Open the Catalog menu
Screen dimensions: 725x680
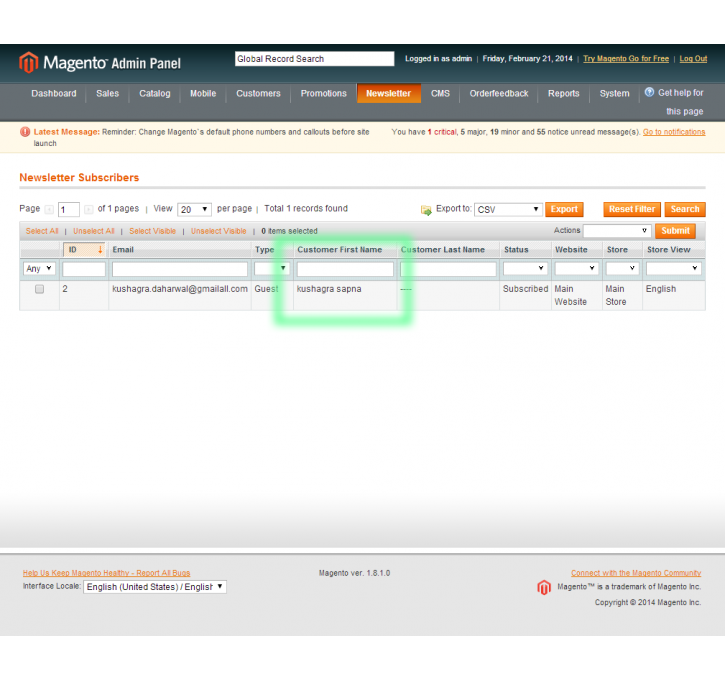[x=154, y=93]
